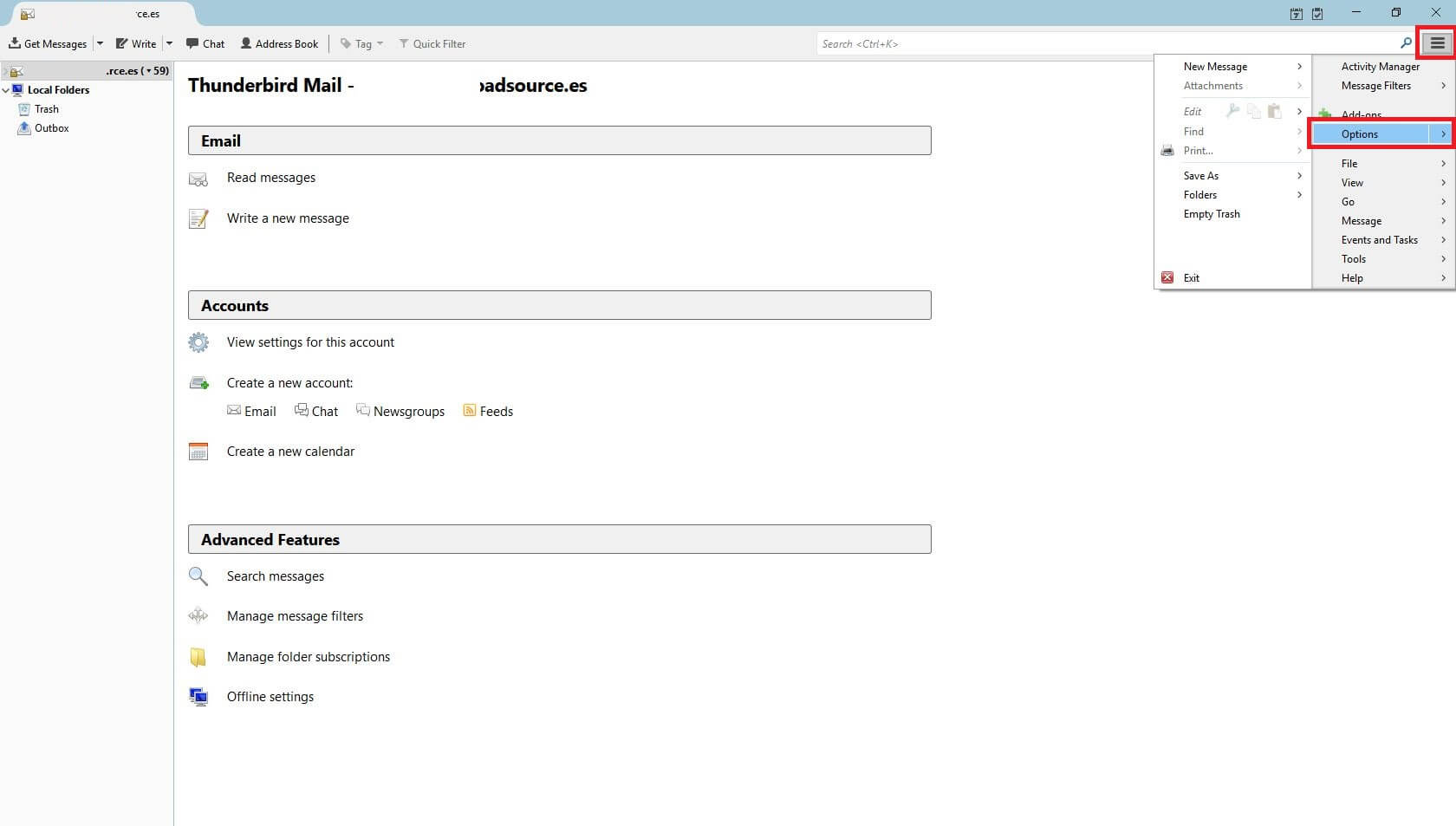Click Exit in the menu
Image resolution: width=1456 pixels, height=826 pixels.
(x=1233, y=278)
